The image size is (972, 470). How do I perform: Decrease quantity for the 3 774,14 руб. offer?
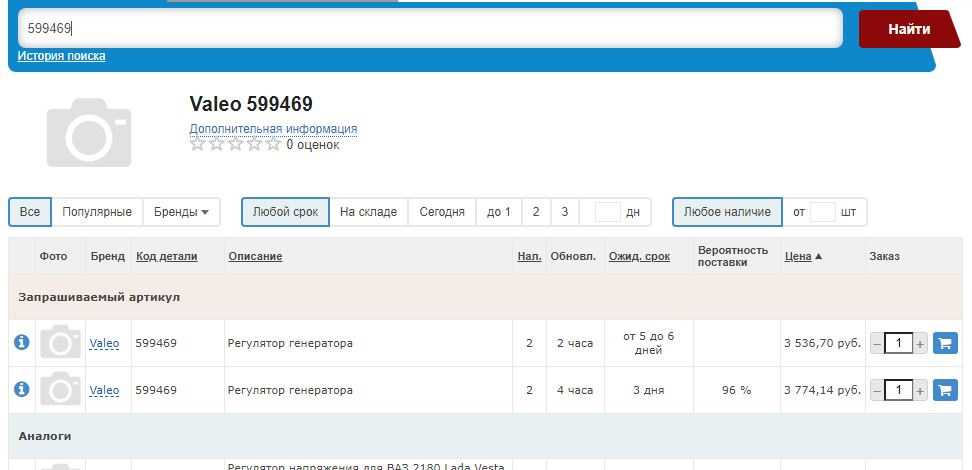click(877, 390)
